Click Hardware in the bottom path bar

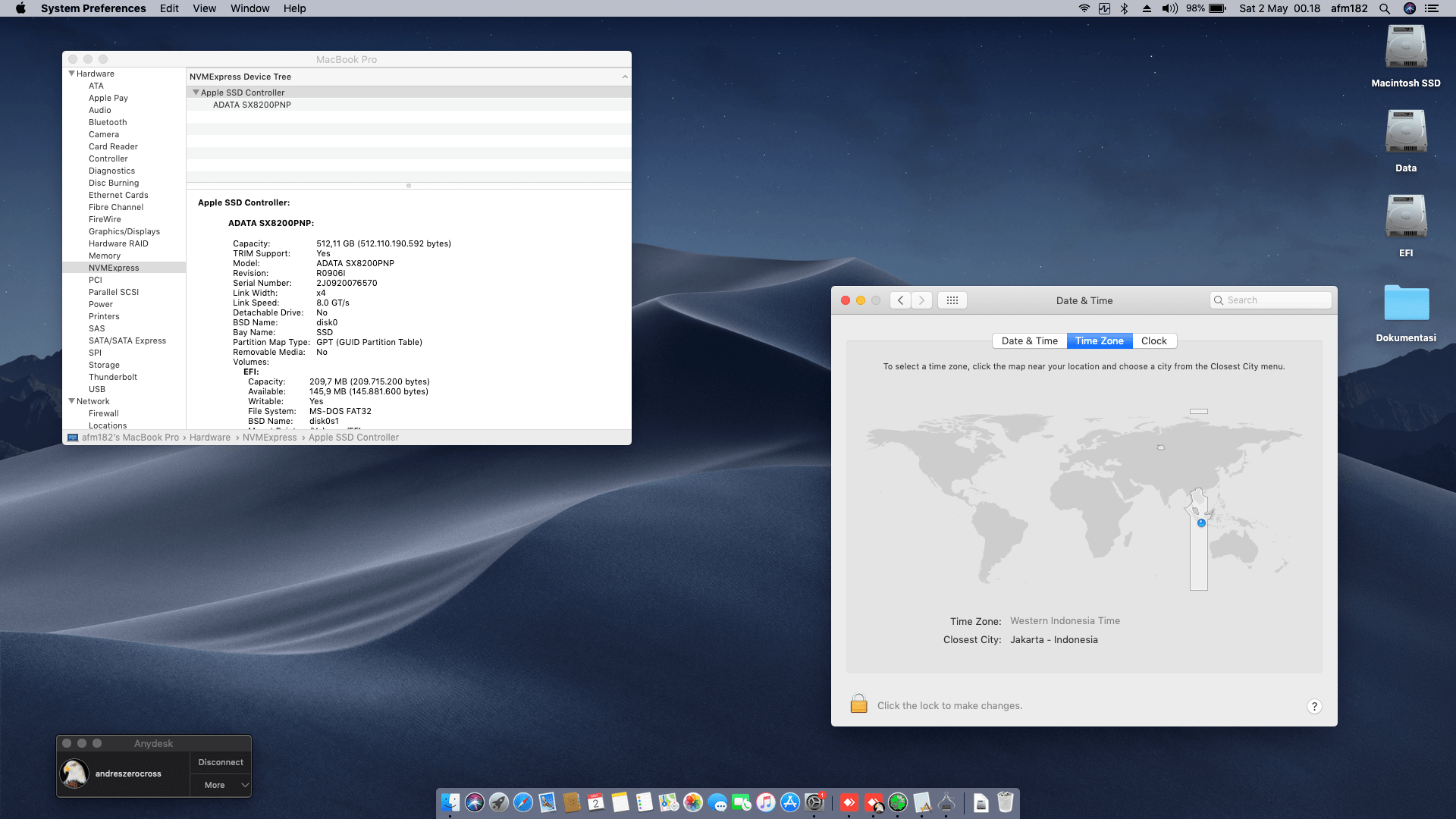click(210, 438)
